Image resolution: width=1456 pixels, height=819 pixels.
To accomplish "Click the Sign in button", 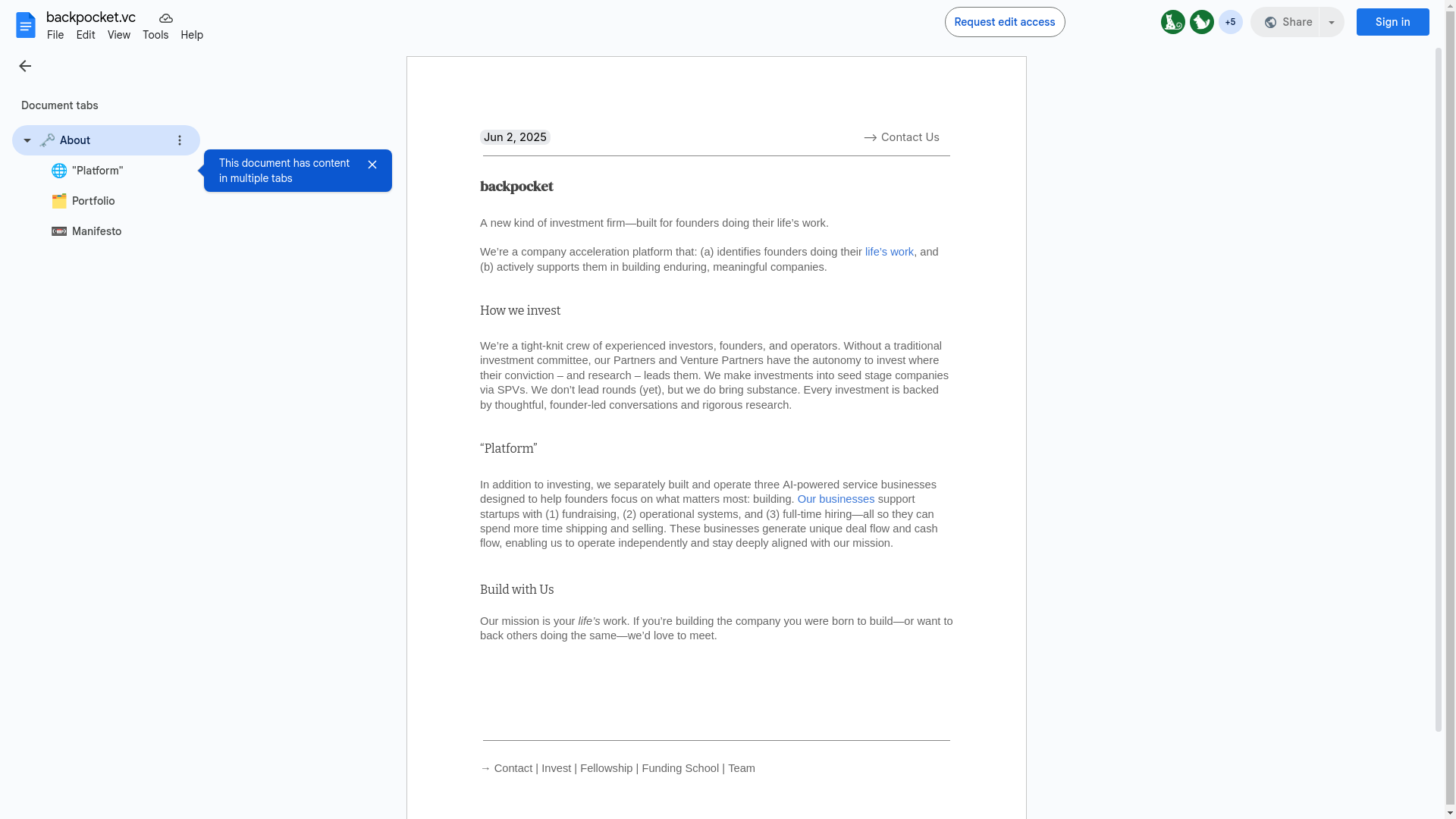I will pyautogui.click(x=1393, y=22).
